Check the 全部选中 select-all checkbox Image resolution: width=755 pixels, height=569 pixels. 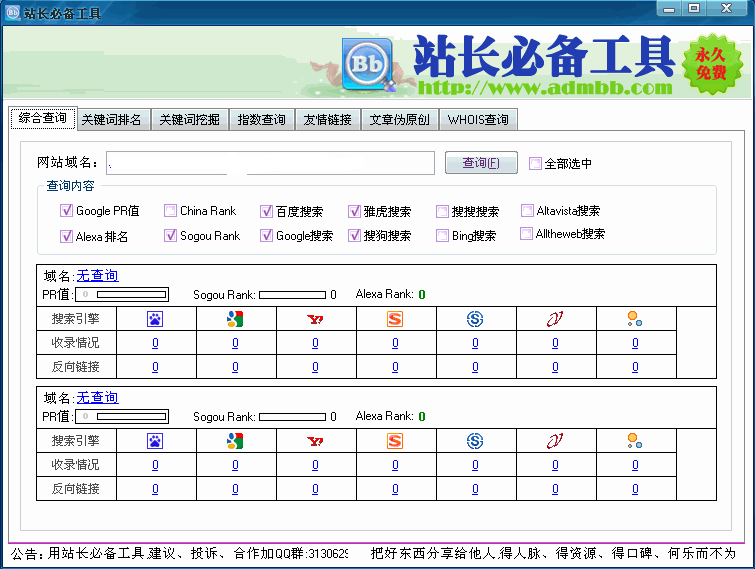(x=535, y=164)
